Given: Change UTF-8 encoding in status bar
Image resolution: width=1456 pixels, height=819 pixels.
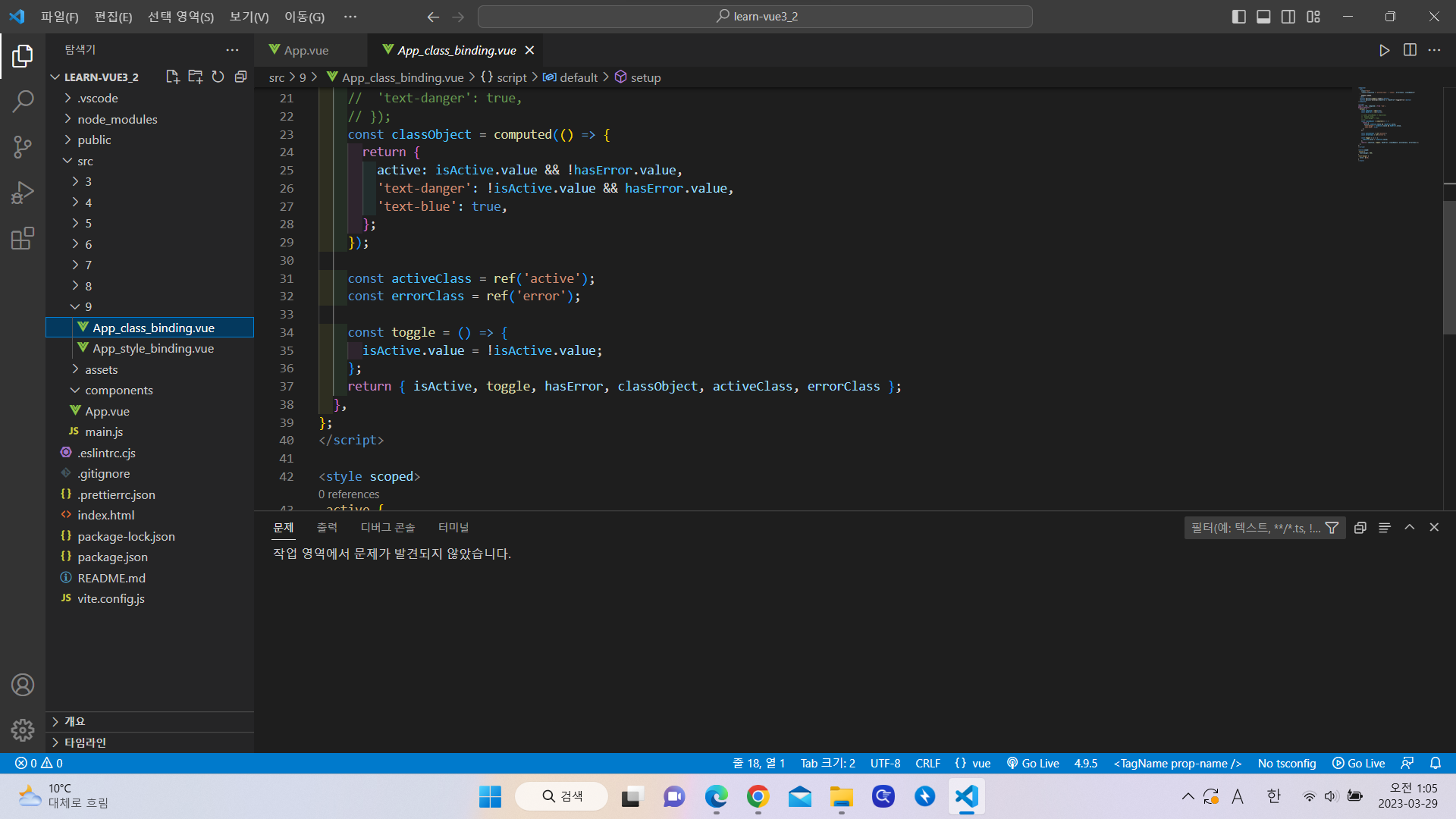Looking at the screenshot, I should coord(885,764).
